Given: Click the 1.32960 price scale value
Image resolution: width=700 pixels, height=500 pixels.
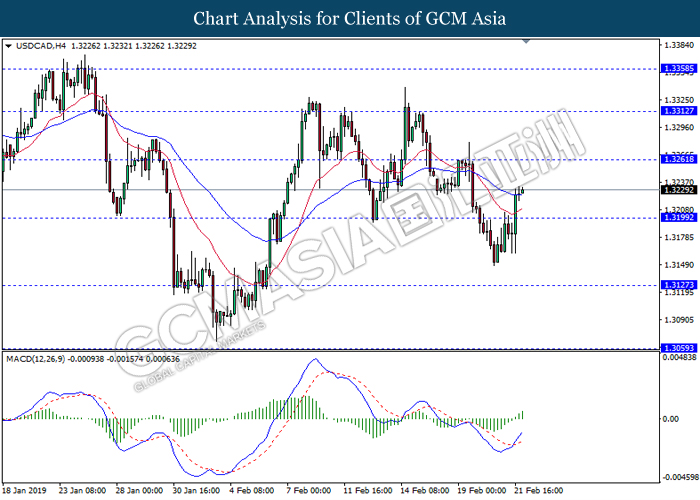Looking at the screenshot, I should 679,128.
